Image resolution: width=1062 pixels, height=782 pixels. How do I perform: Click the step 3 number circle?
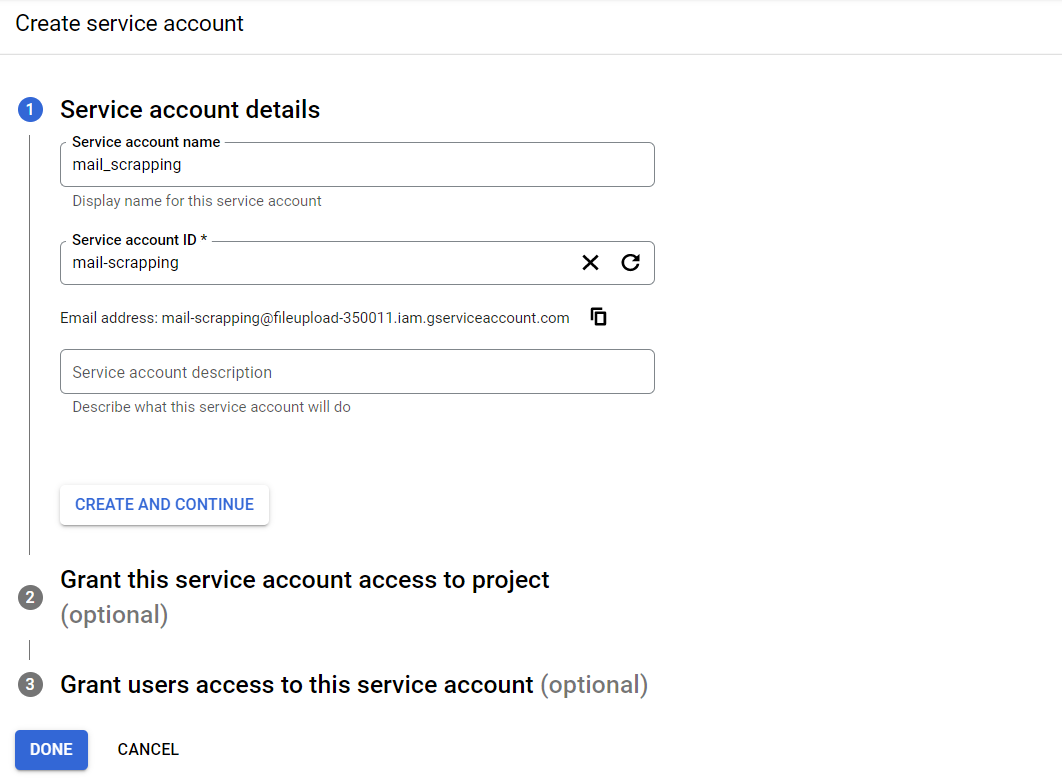[30, 685]
